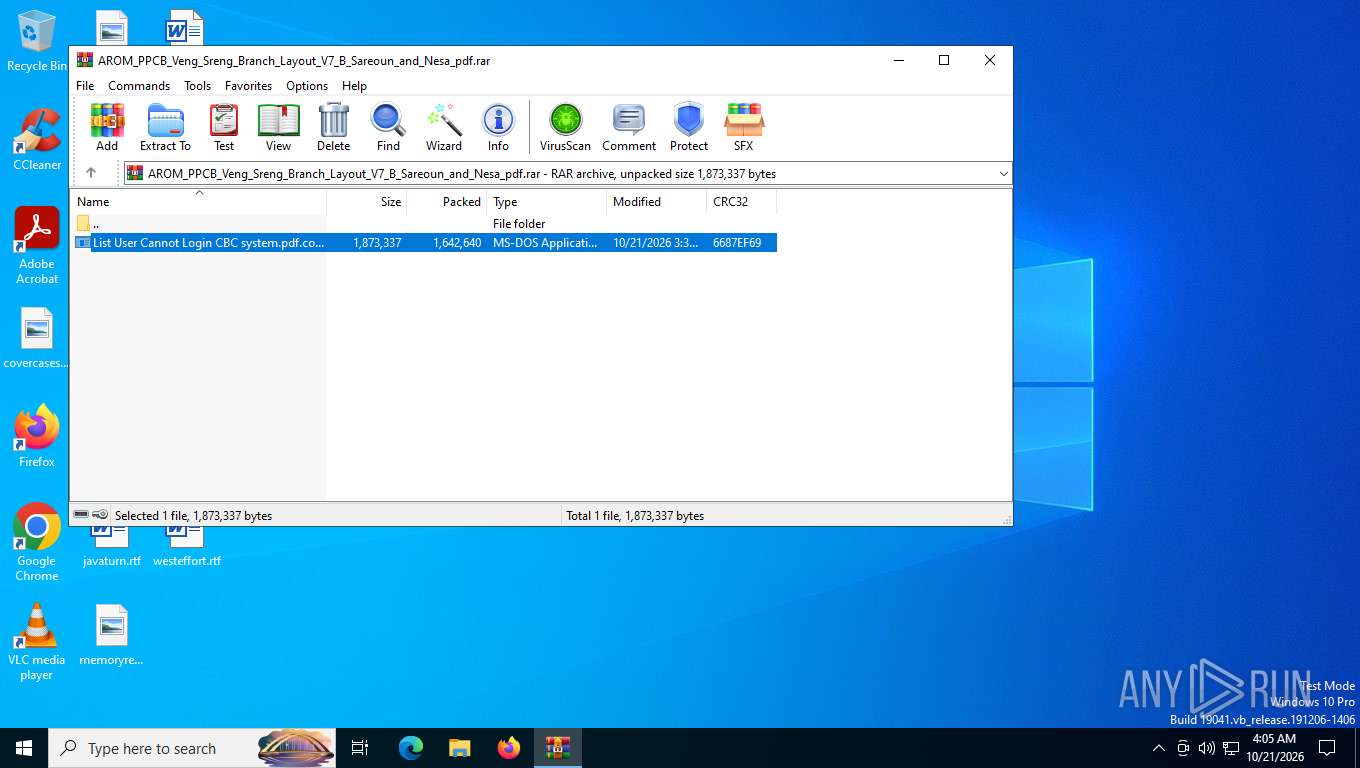
Task: Click the Add toolbar icon in WinRAR
Action: click(x=107, y=127)
